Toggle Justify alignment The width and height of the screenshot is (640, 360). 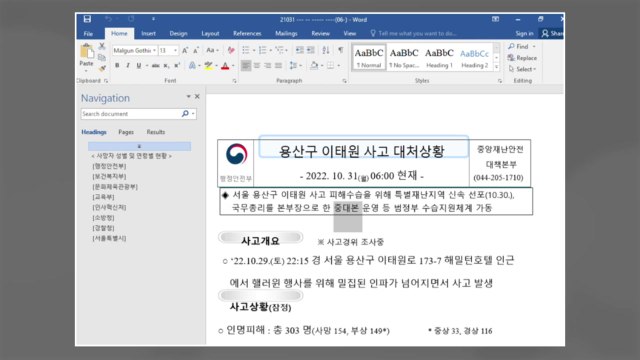click(278, 65)
